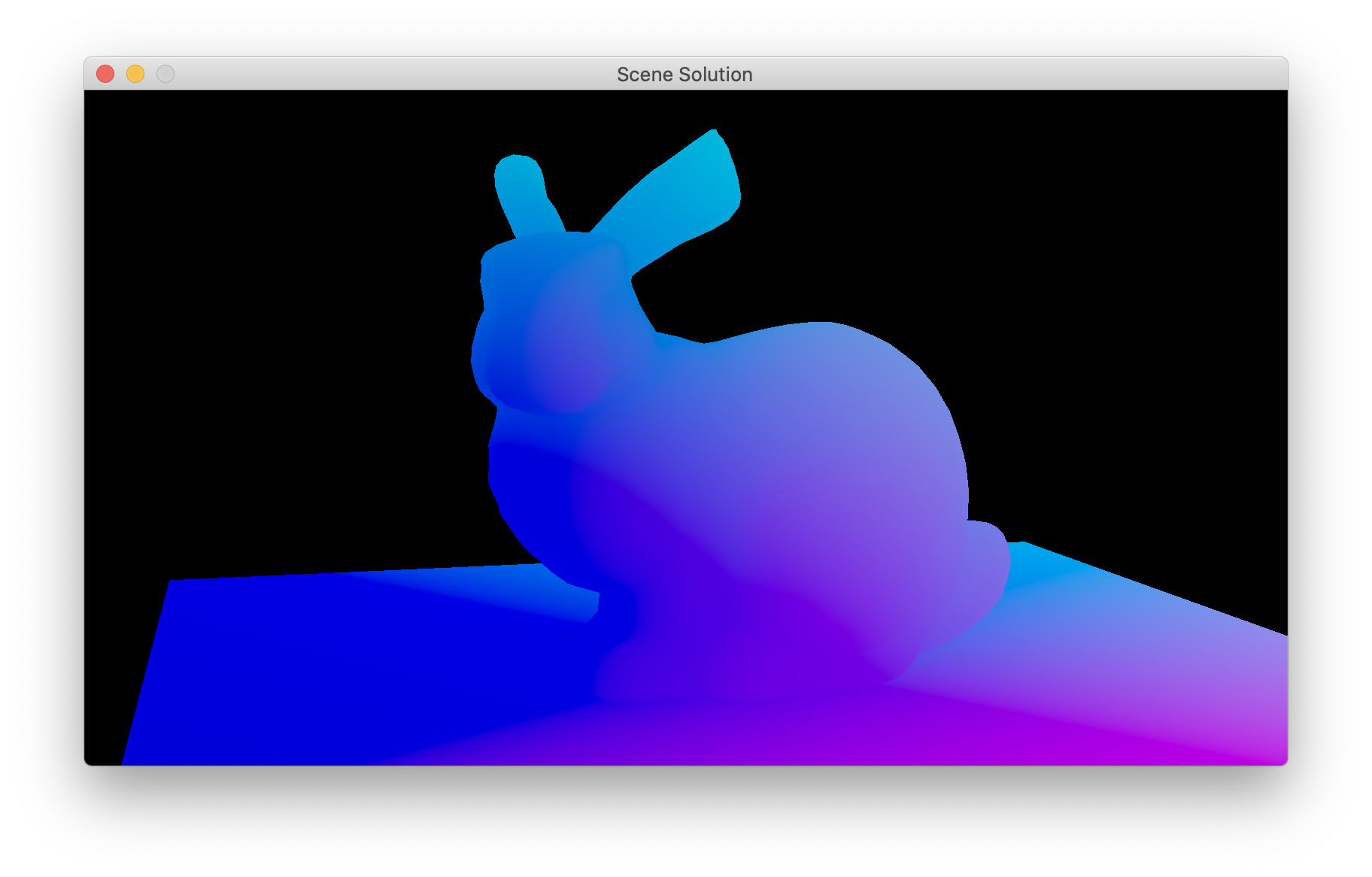Minimize the window with the yellow button
This screenshot has height=877, width=1372.
click(135, 74)
